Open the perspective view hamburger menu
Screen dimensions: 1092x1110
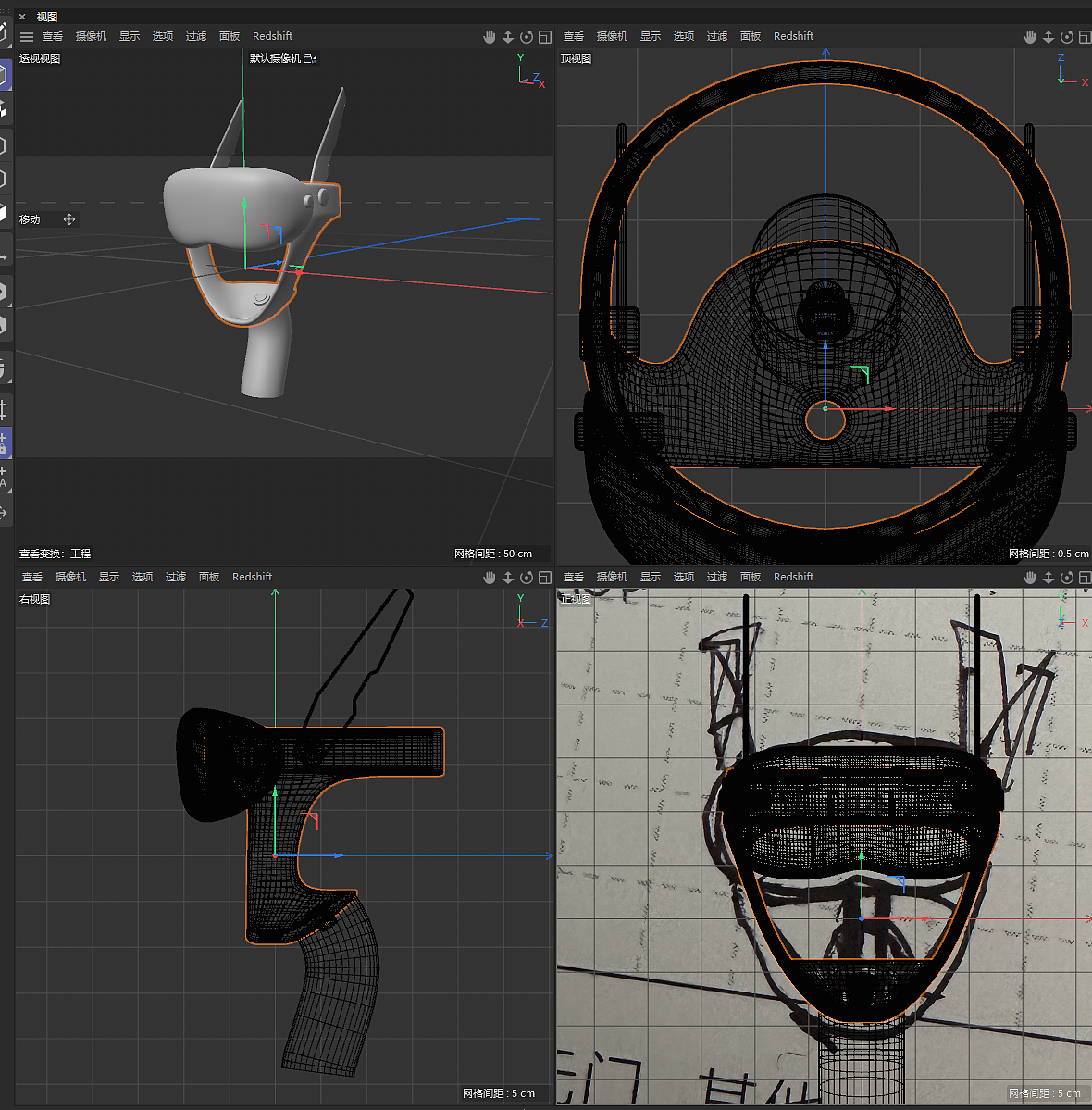[27, 37]
